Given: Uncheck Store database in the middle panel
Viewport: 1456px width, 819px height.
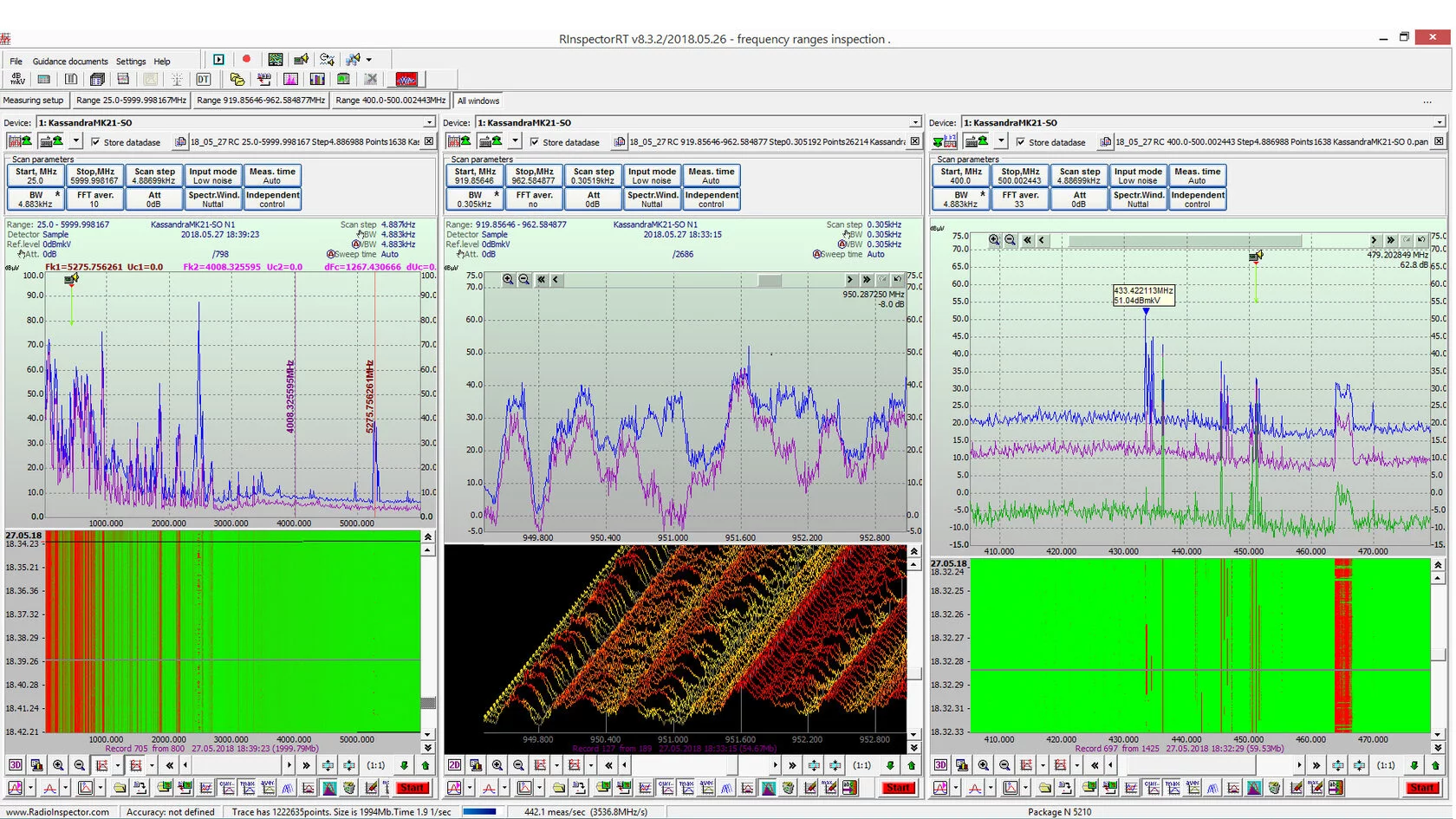Looking at the screenshot, I should (x=535, y=142).
